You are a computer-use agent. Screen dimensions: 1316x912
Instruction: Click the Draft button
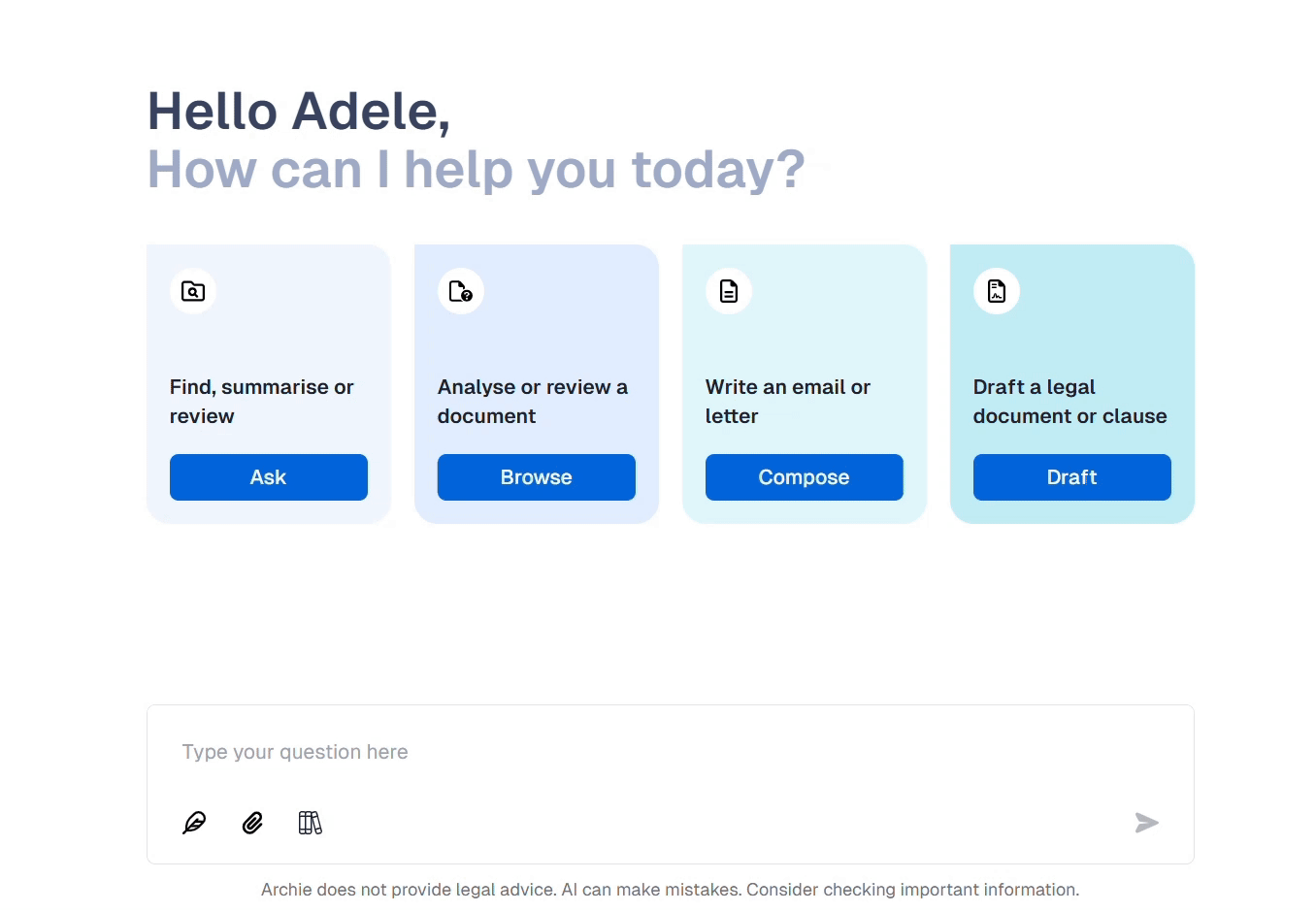[x=1072, y=477]
